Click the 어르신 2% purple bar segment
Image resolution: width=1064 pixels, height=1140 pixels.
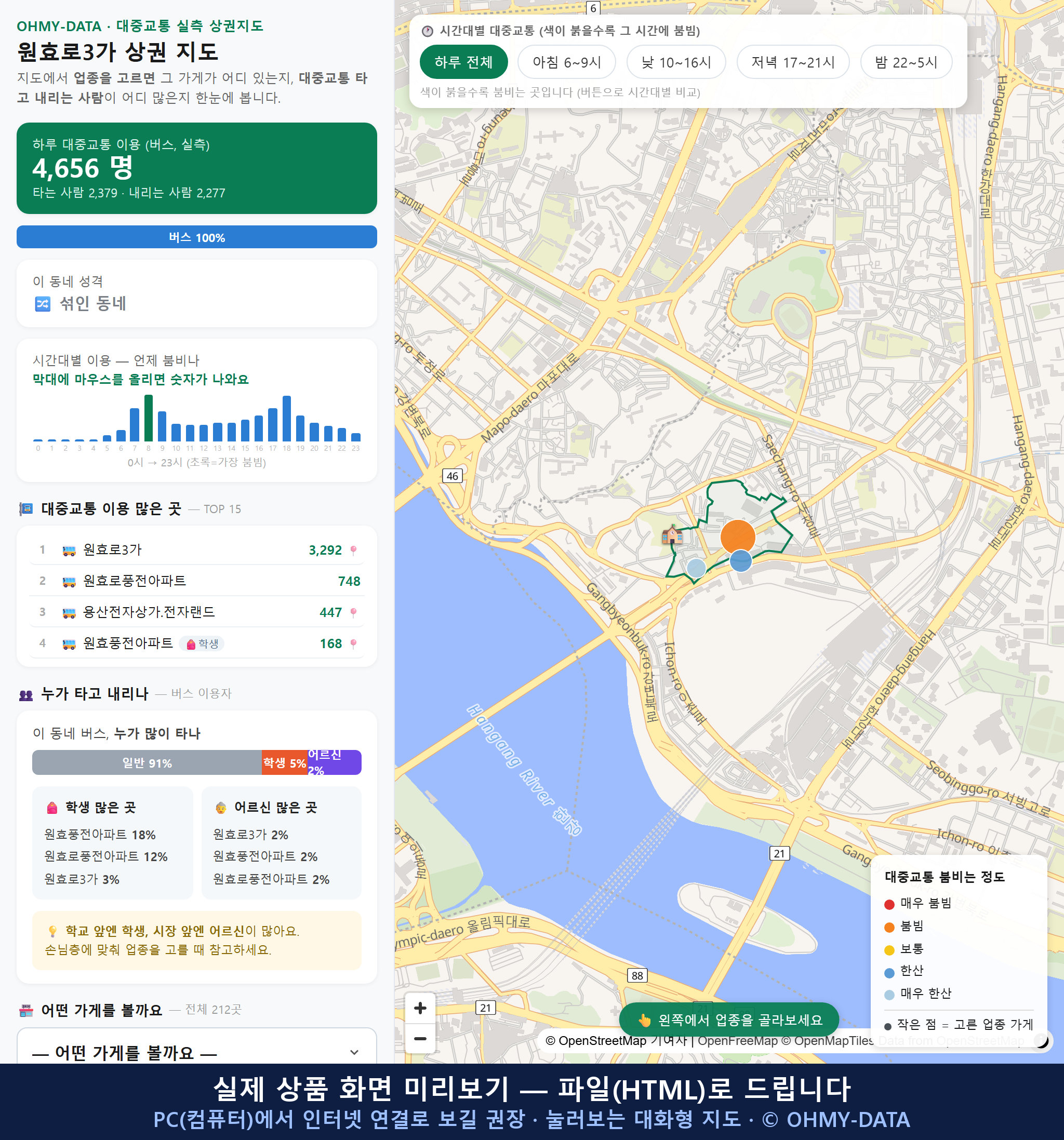pos(335,762)
